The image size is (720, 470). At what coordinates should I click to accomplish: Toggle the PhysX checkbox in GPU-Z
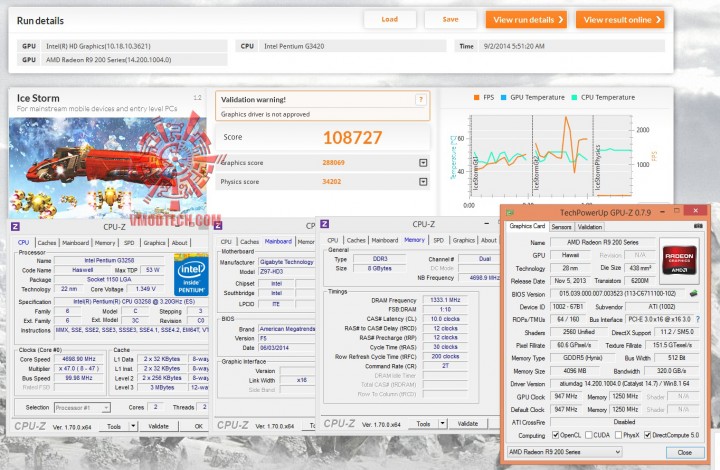[x=618, y=435]
